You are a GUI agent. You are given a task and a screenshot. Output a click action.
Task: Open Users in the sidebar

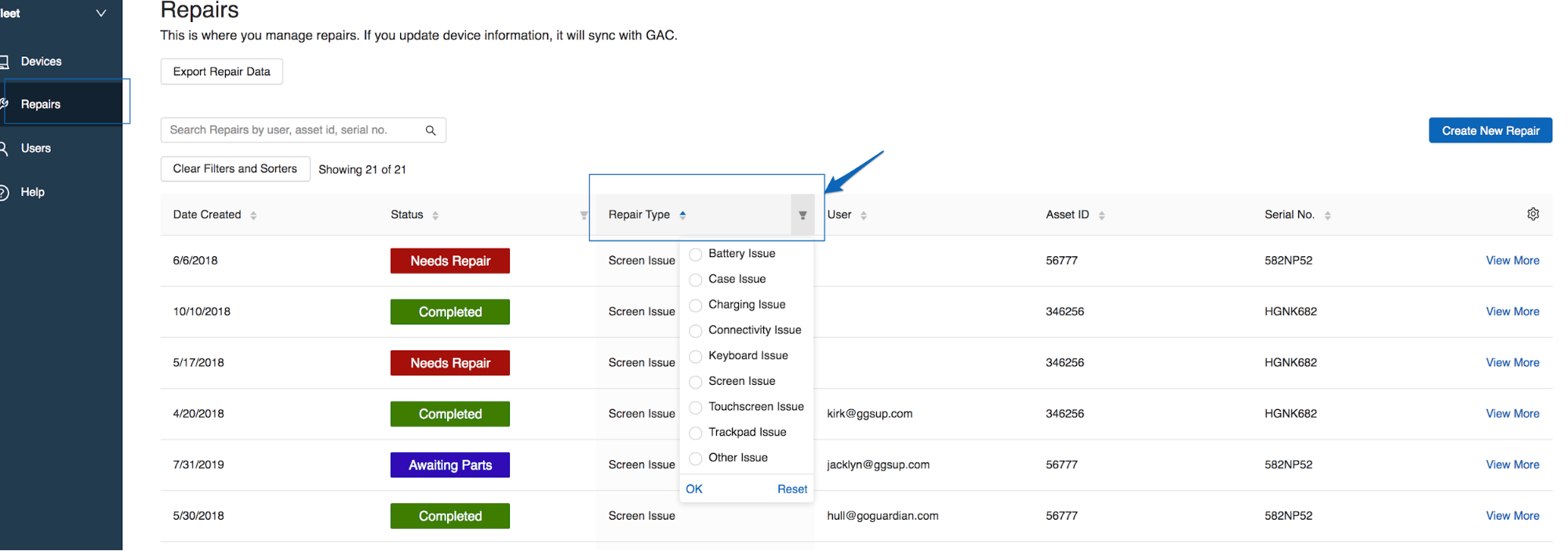36,148
